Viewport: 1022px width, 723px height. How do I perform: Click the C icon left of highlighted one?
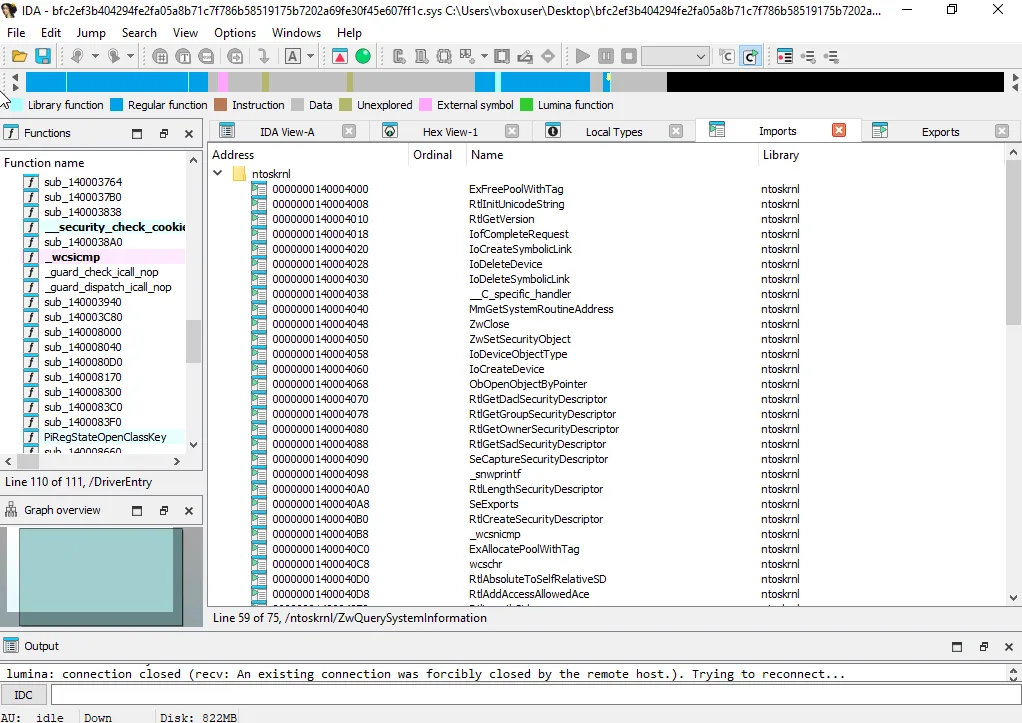pos(726,57)
